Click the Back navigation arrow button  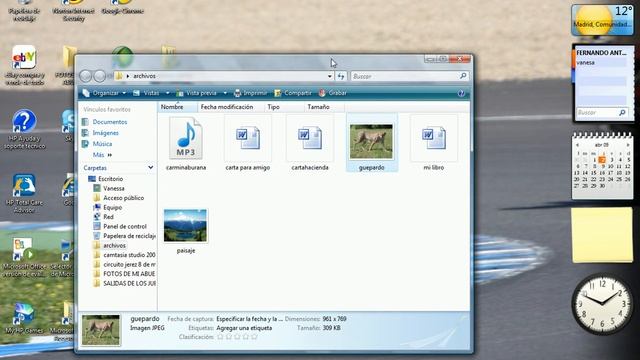click(86, 76)
